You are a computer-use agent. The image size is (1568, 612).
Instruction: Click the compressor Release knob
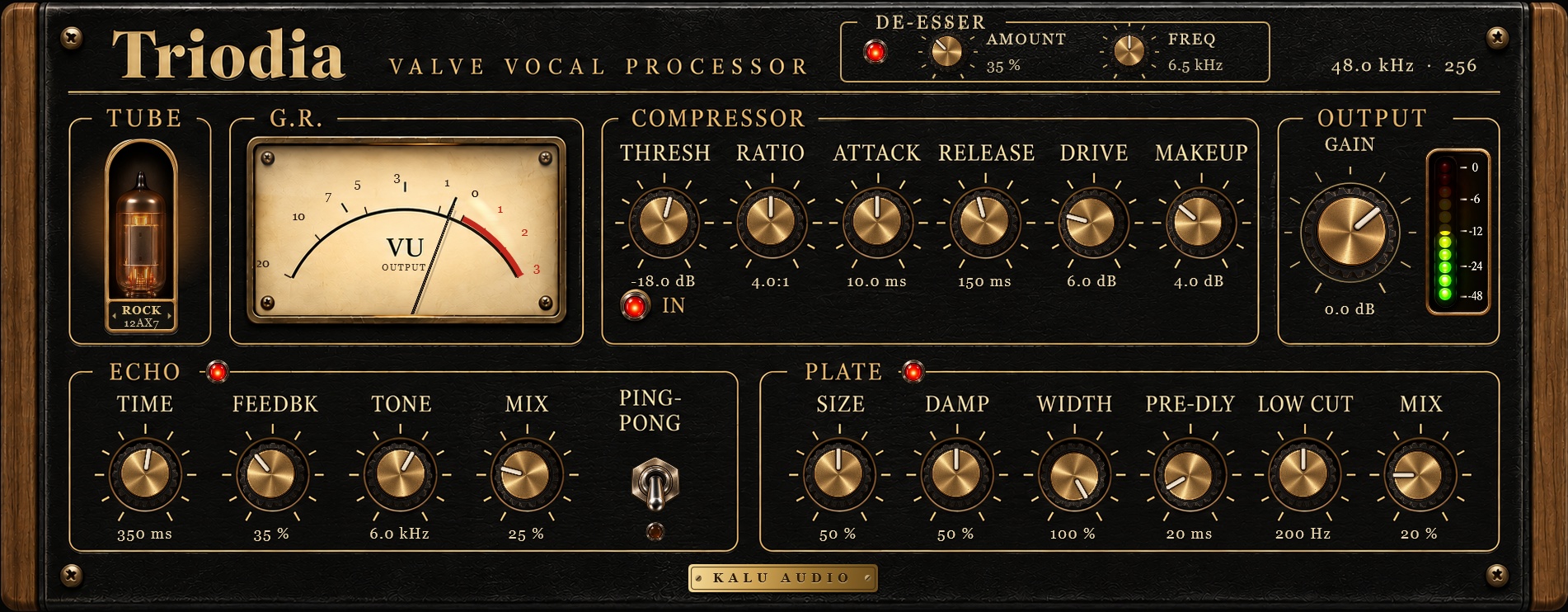(984, 223)
